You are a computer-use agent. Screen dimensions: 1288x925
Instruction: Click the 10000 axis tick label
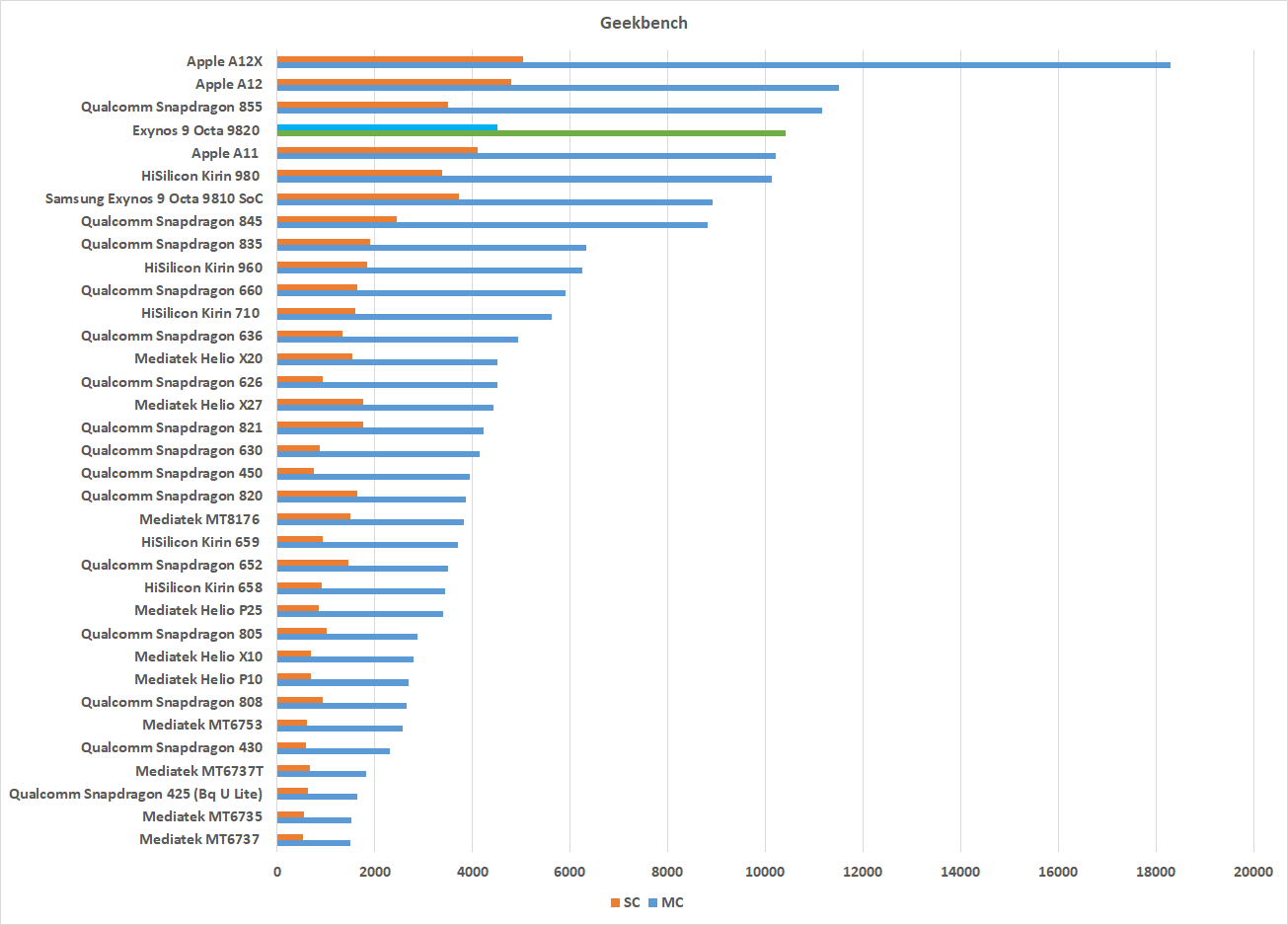pyautogui.click(x=765, y=872)
